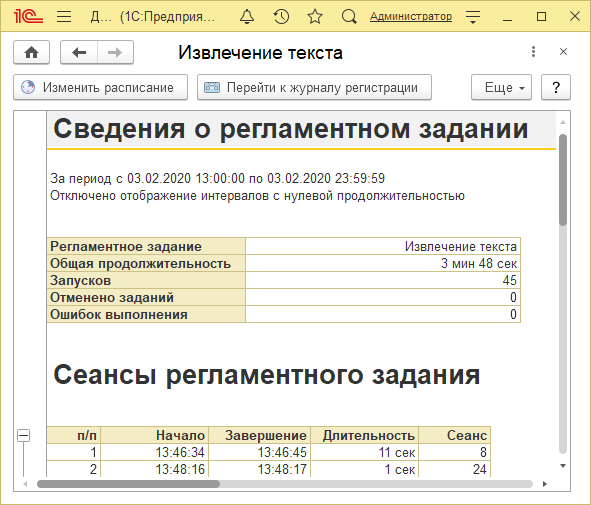Navigate forward with right arrow
Screen dimensions: 591x505
click(x=115, y=52)
